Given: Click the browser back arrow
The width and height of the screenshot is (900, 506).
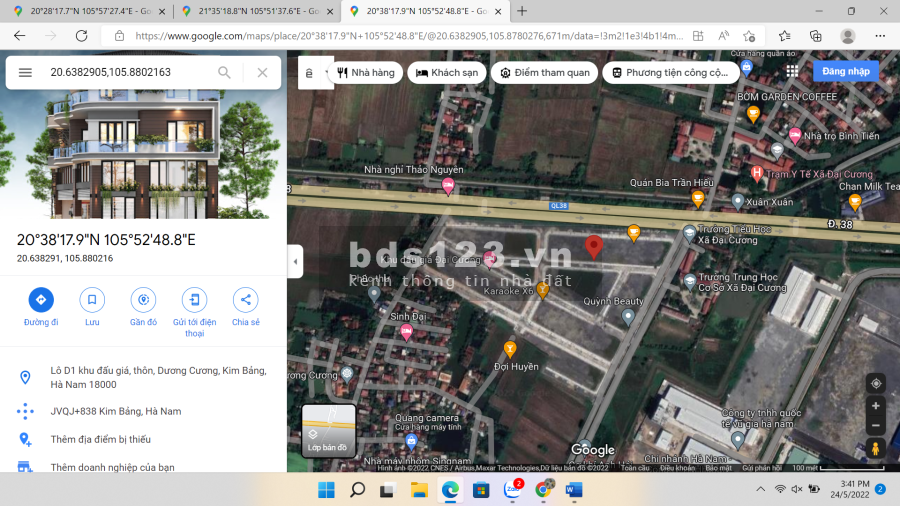Looking at the screenshot, I should (20, 36).
